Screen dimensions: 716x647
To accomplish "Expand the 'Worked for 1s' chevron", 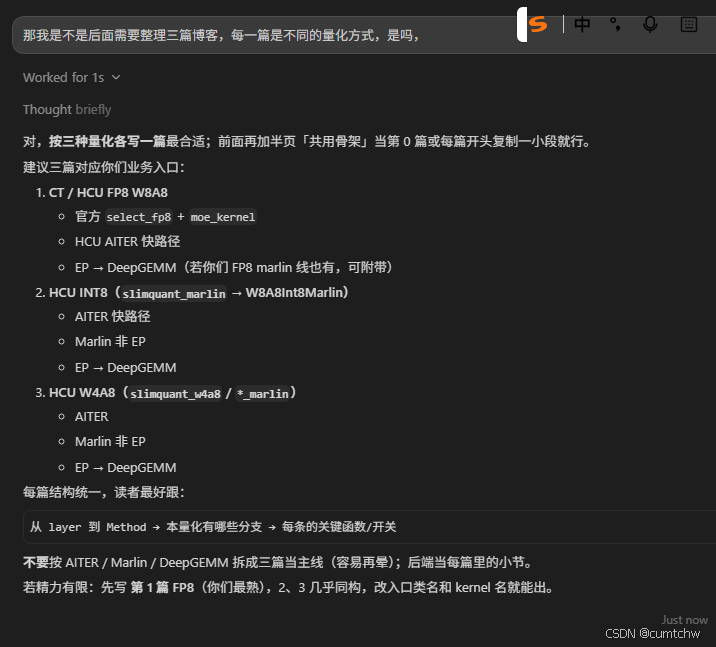I will point(116,78).
